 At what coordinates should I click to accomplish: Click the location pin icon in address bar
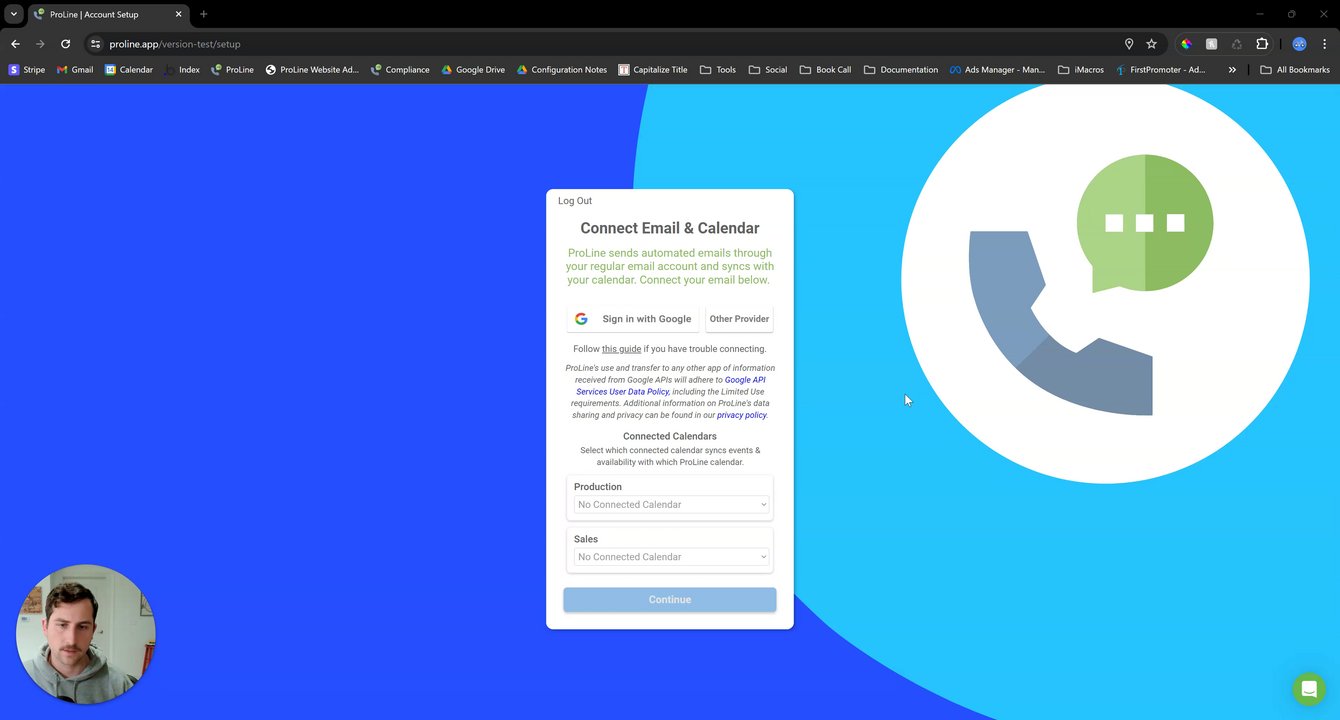tap(1129, 44)
